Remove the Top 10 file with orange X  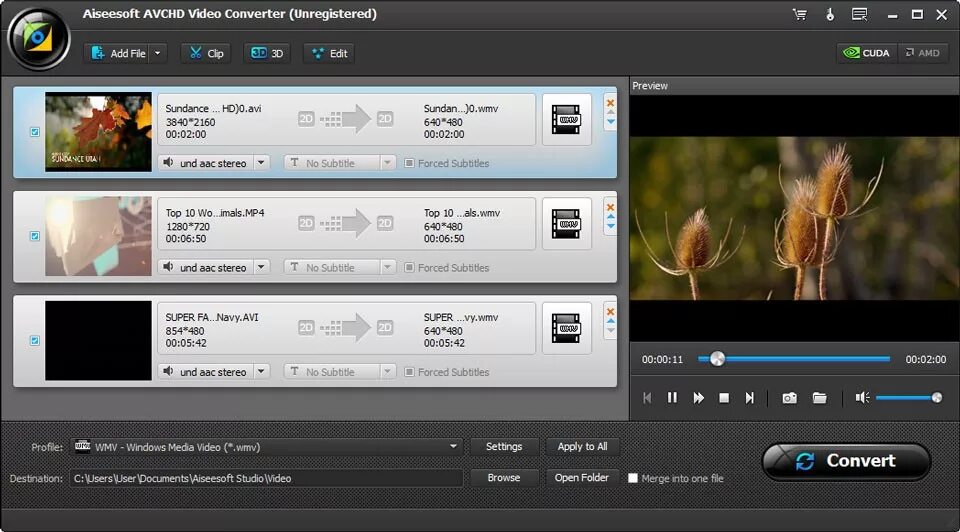(610, 207)
